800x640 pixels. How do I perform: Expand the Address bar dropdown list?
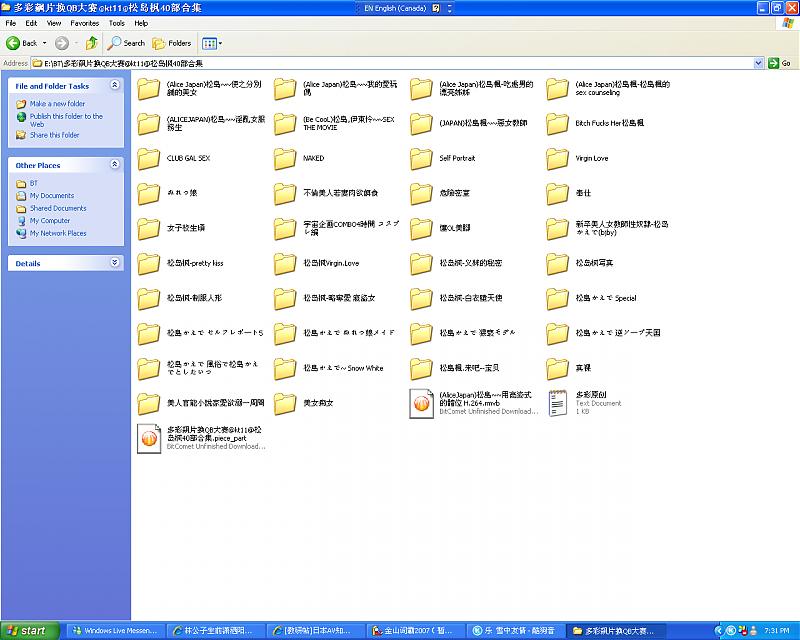click(x=759, y=63)
